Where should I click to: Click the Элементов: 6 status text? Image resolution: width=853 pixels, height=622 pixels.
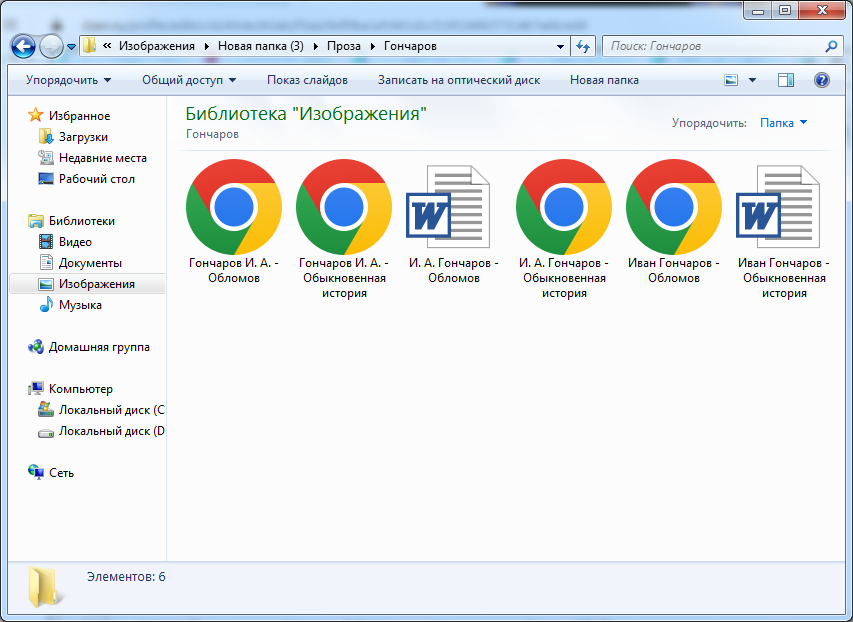coord(126,577)
